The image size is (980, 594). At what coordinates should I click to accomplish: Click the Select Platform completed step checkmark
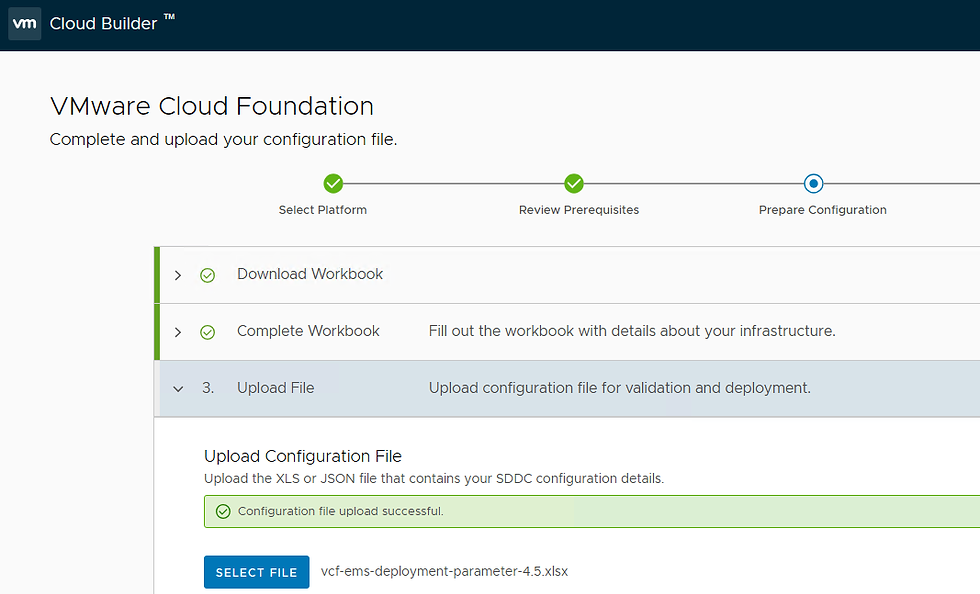pos(333,184)
